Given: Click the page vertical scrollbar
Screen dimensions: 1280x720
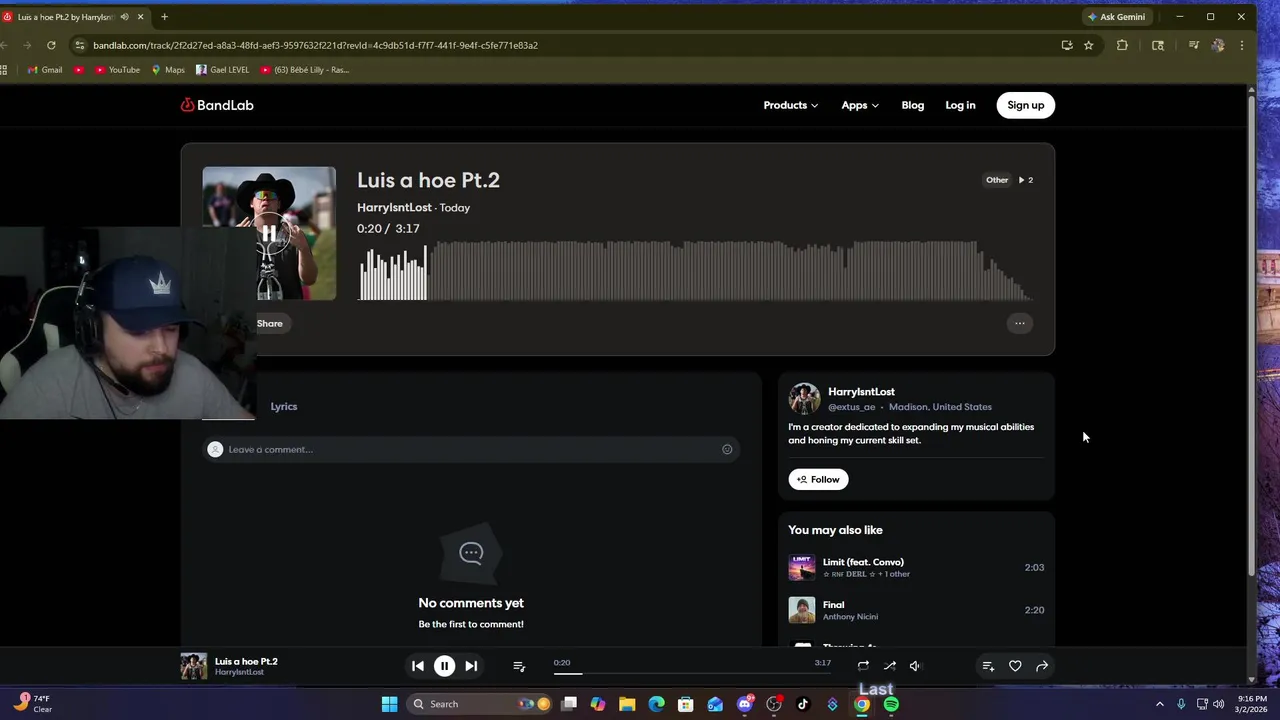Looking at the screenshot, I should [1250, 335].
